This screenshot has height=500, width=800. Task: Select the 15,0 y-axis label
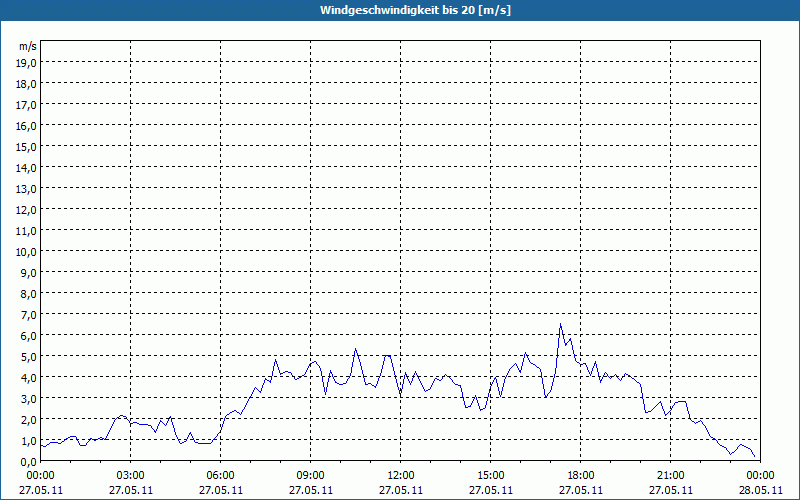click(28, 147)
